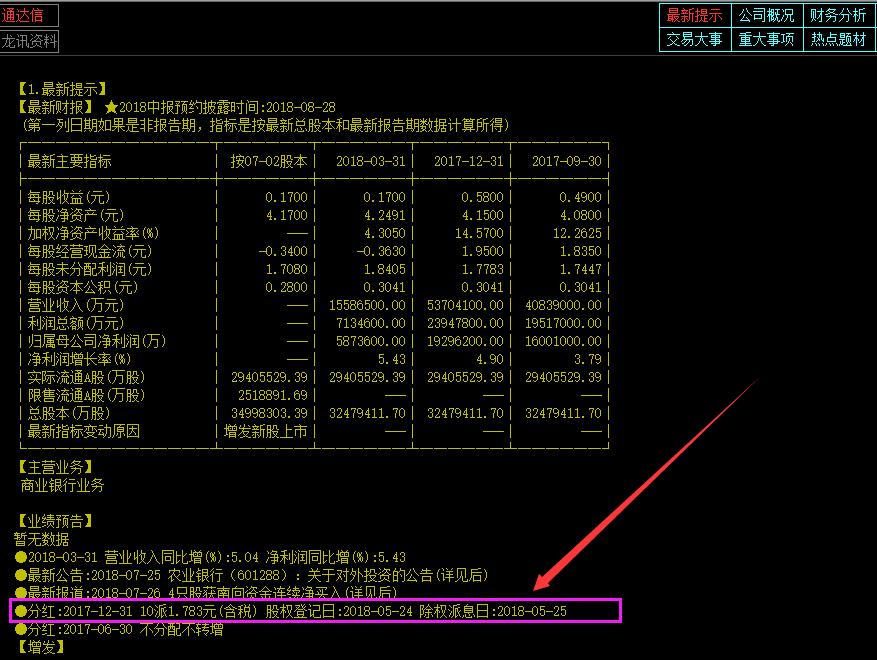877x660 pixels.
Task: Click the 总股本(万股) row label
Action: [x=68, y=413]
